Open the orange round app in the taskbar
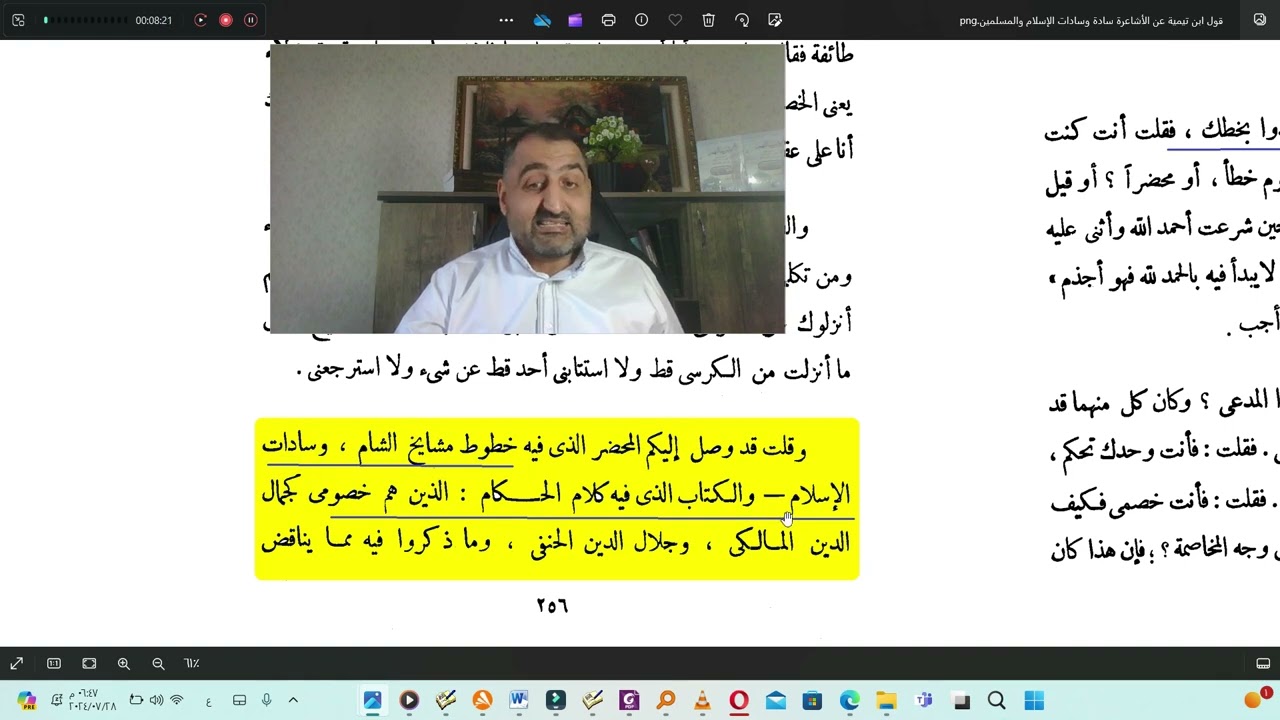Image resolution: width=1280 pixels, height=720 pixels. tap(482, 701)
